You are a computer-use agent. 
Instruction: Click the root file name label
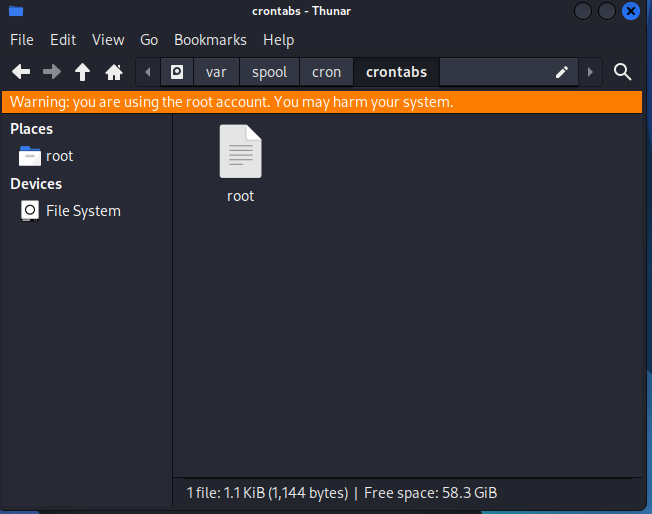[x=241, y=196]
